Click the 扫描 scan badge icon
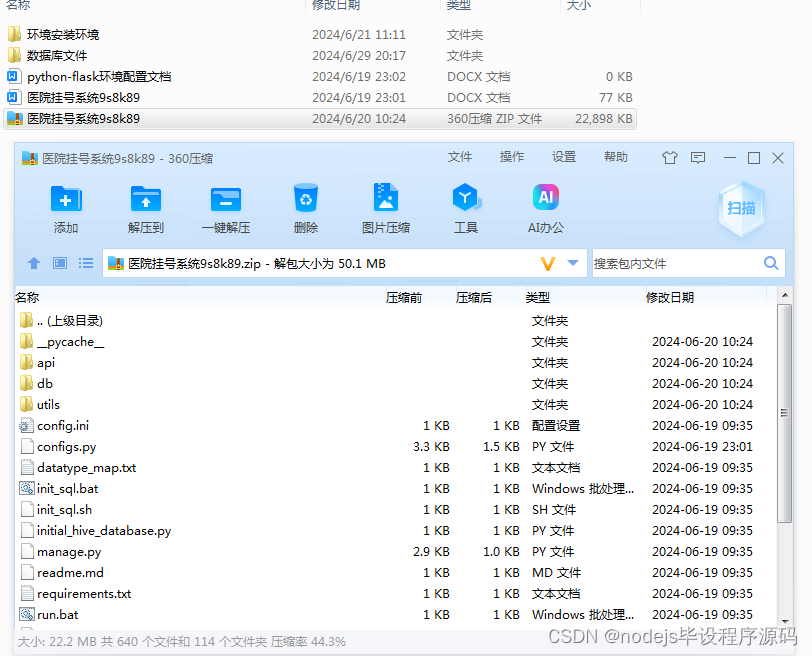The image size is (812, 656). point(740,207)
